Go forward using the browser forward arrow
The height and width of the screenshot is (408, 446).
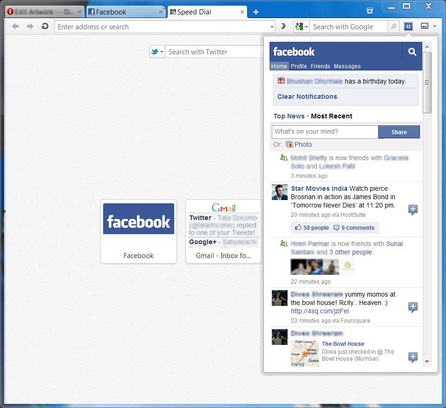(x=30, y=26)
